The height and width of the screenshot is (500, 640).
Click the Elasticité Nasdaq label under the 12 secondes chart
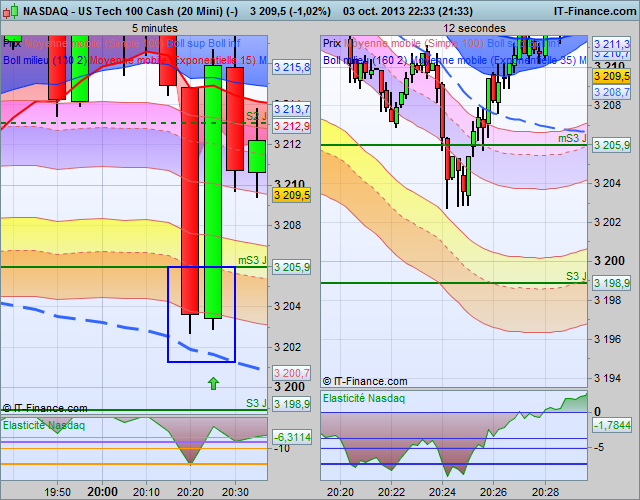pyautogui.click(x=364, y=398)
